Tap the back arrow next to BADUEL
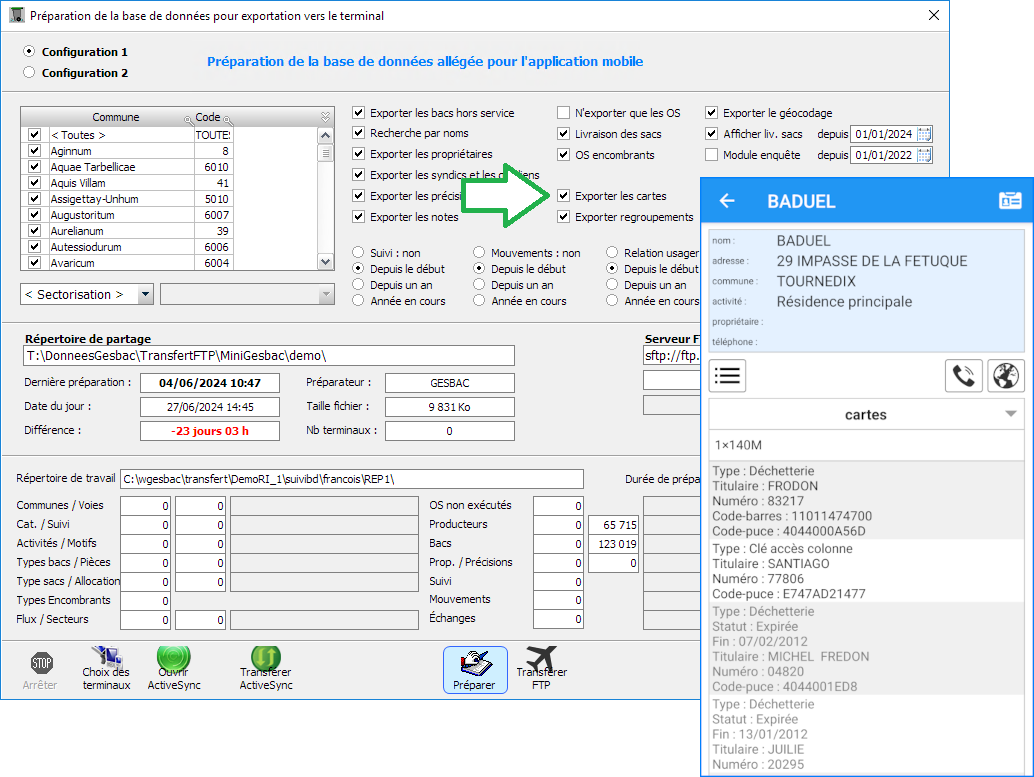The height and width of the screenshot is (777, 1034). tap(727, 201)
